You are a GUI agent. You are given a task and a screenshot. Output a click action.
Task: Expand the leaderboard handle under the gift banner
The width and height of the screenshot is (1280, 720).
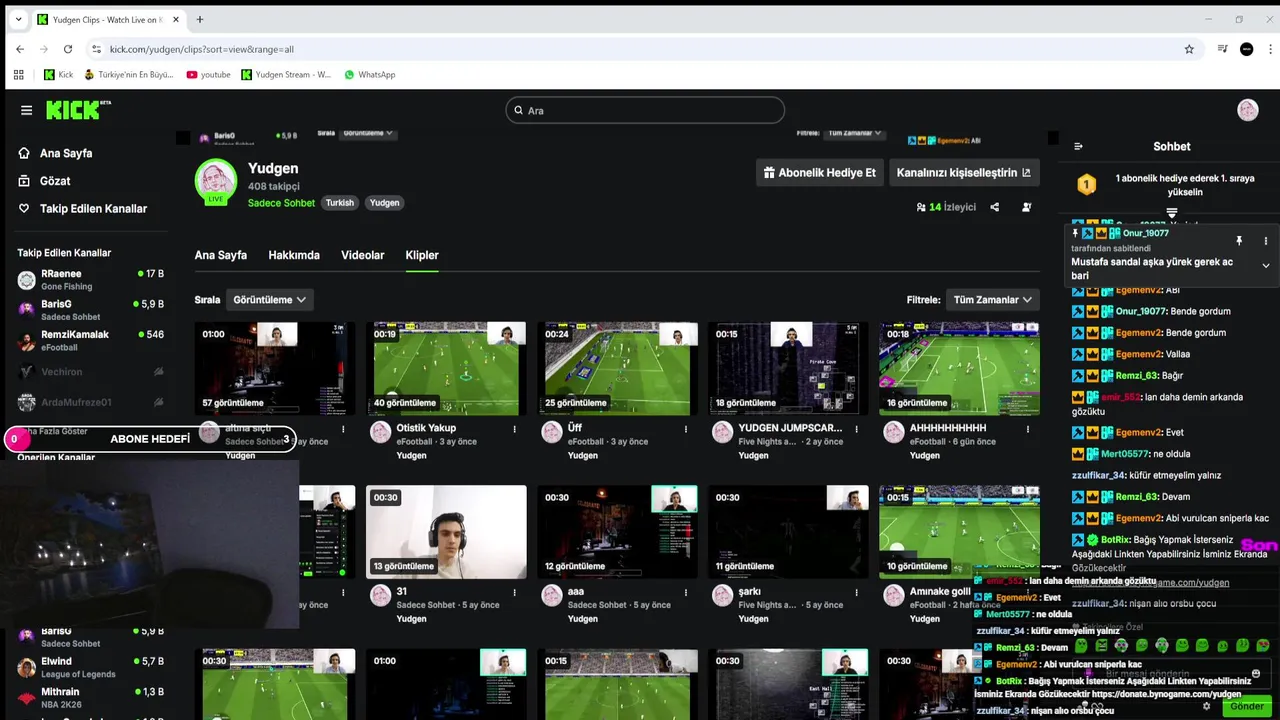click(x=1171, y=213)
